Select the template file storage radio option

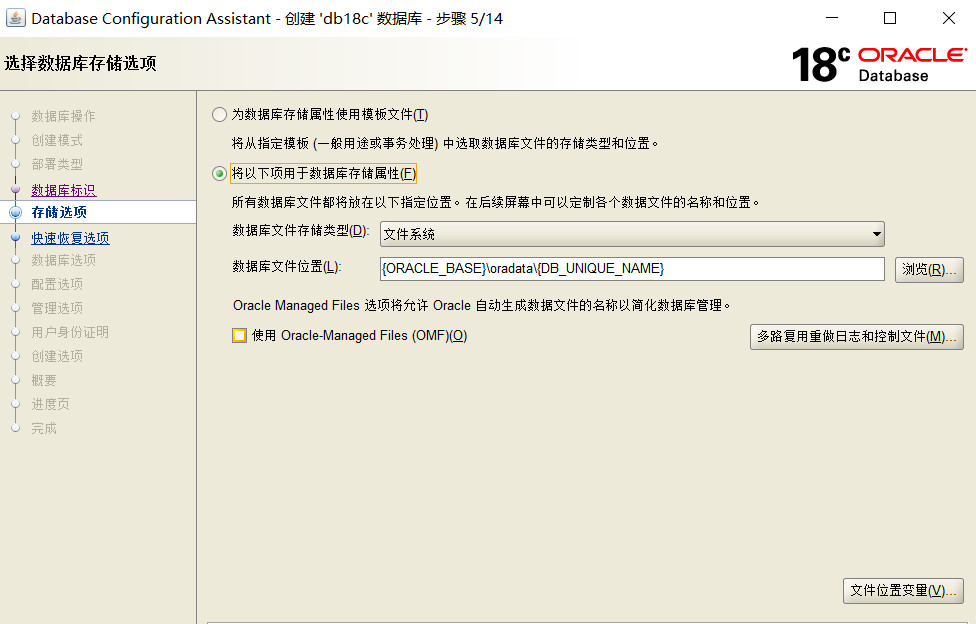[219, 115]
